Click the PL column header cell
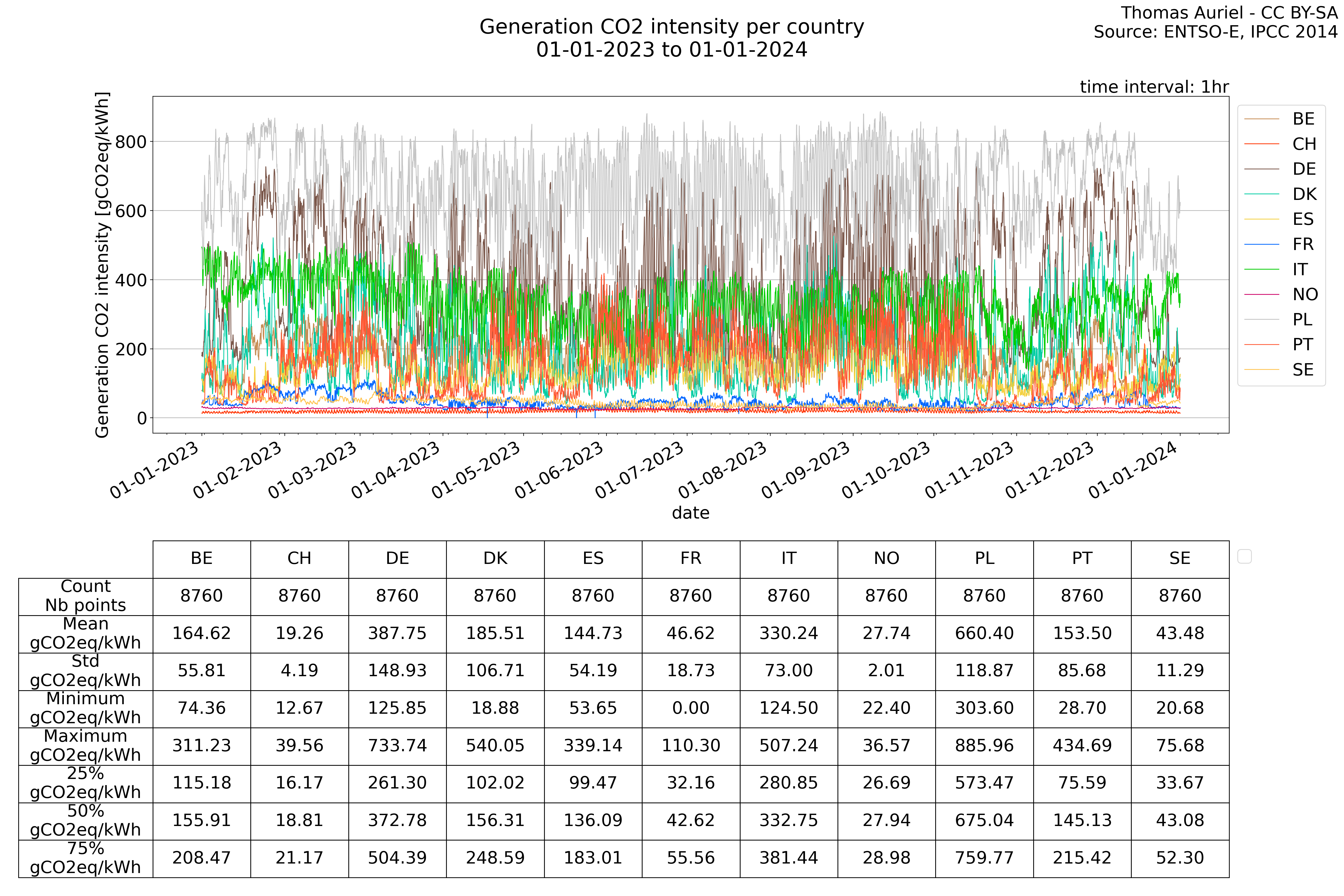Screen dimensions: 1344x896 click(984, 558)
